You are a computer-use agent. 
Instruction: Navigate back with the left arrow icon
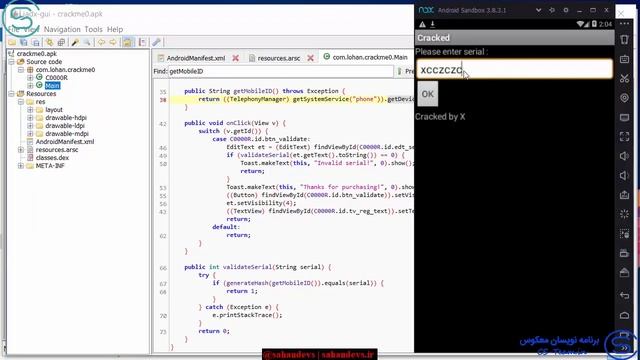[101, 42]
